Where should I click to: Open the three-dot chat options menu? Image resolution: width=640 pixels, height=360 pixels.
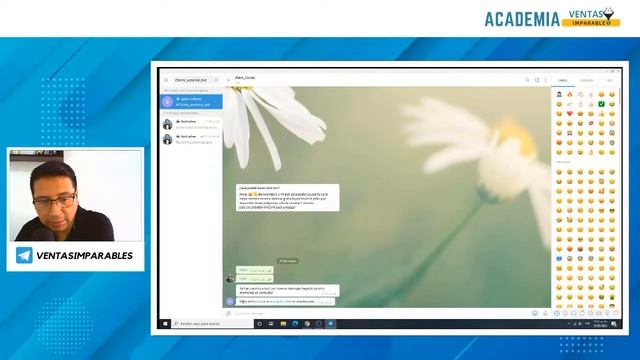[x=546, y=80]
